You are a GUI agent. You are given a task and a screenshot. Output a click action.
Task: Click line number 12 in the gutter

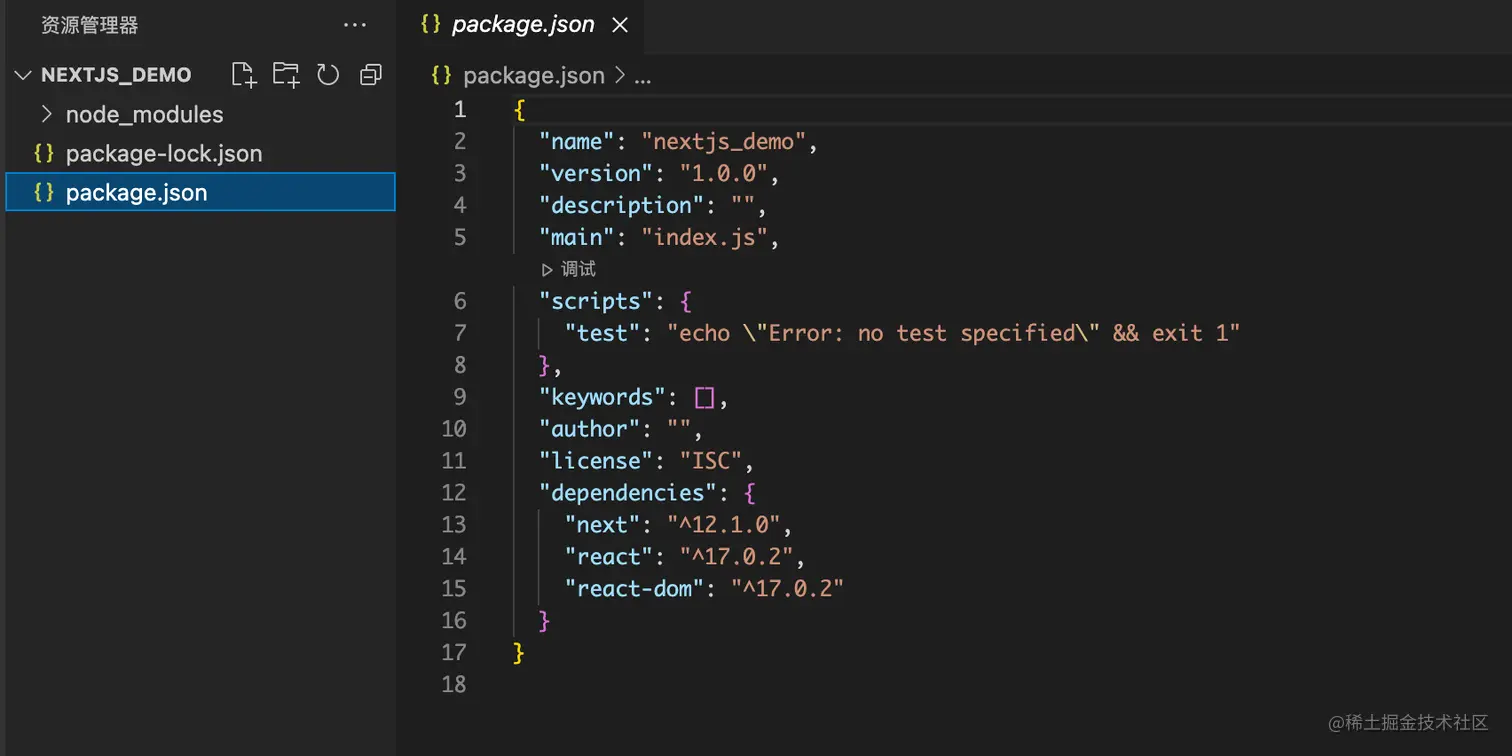[454, 493]
